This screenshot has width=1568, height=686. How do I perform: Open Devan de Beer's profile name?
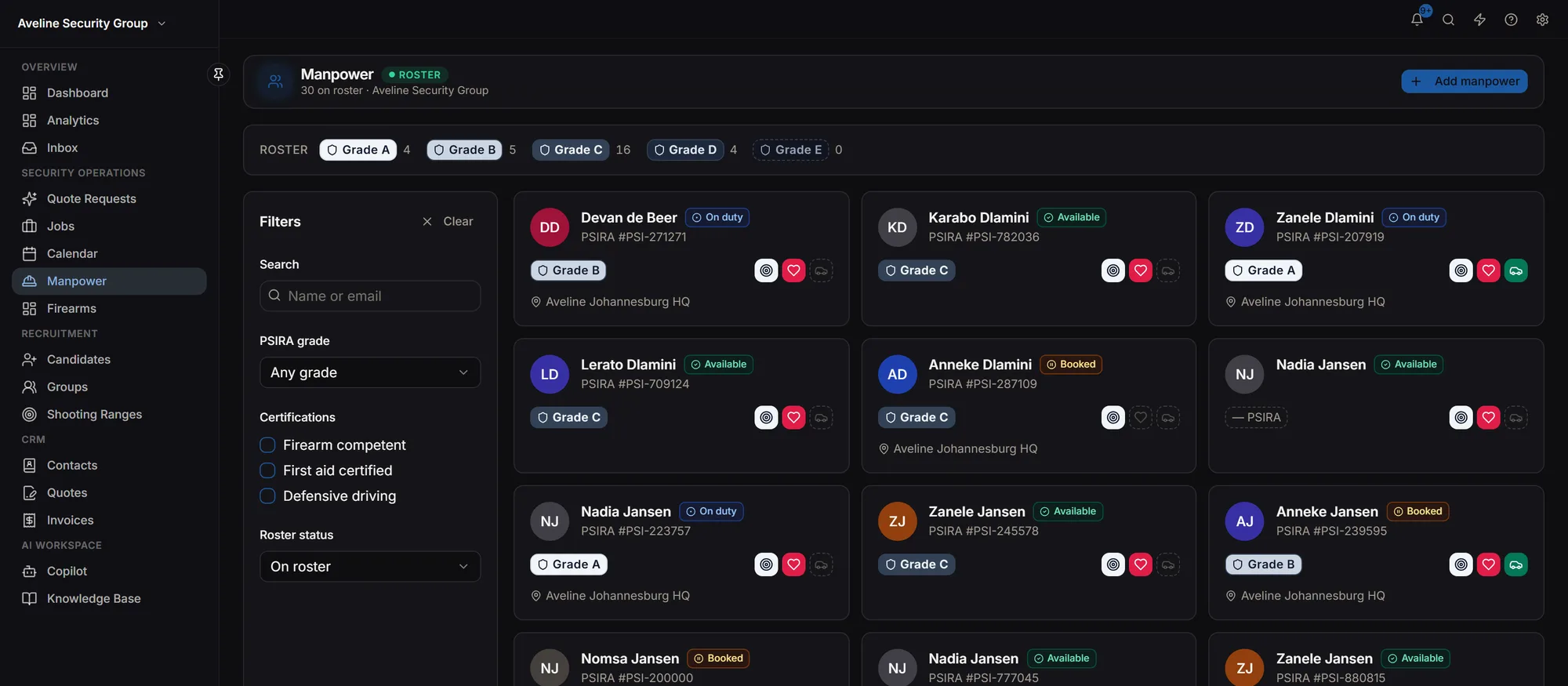(629, 218)
